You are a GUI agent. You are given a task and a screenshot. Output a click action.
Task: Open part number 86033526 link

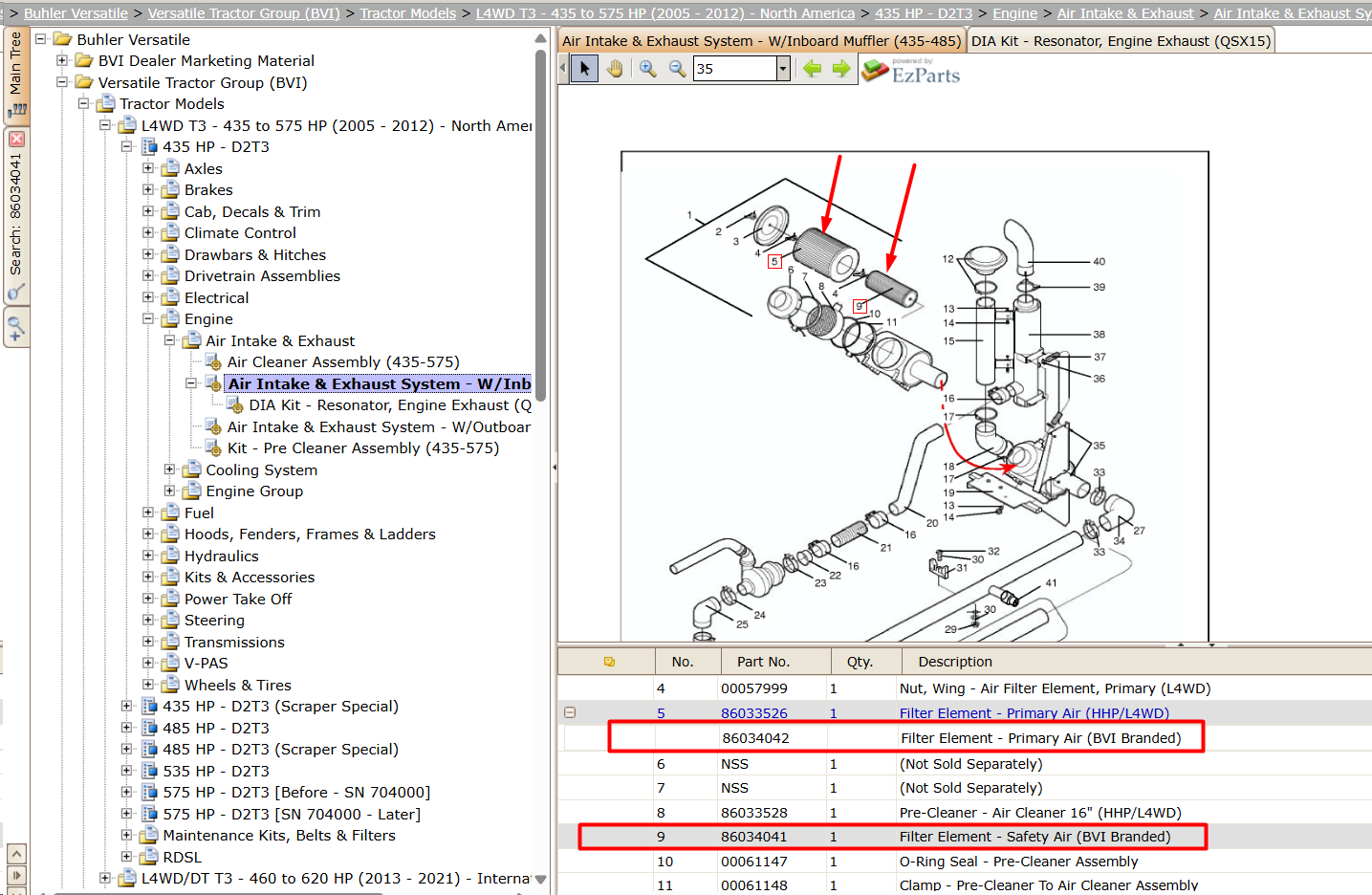754,713
